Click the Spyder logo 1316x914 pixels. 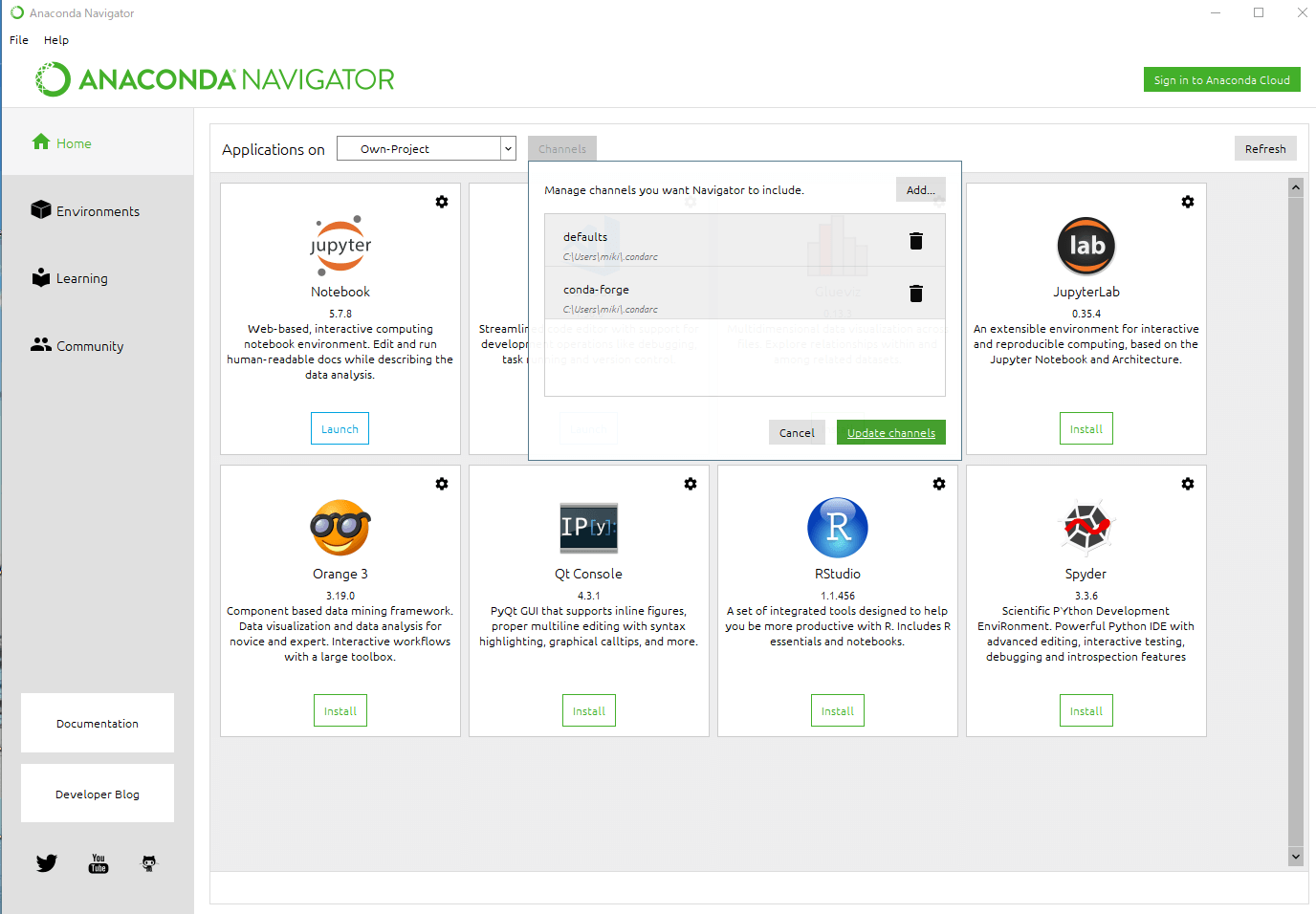[1086, 527]
